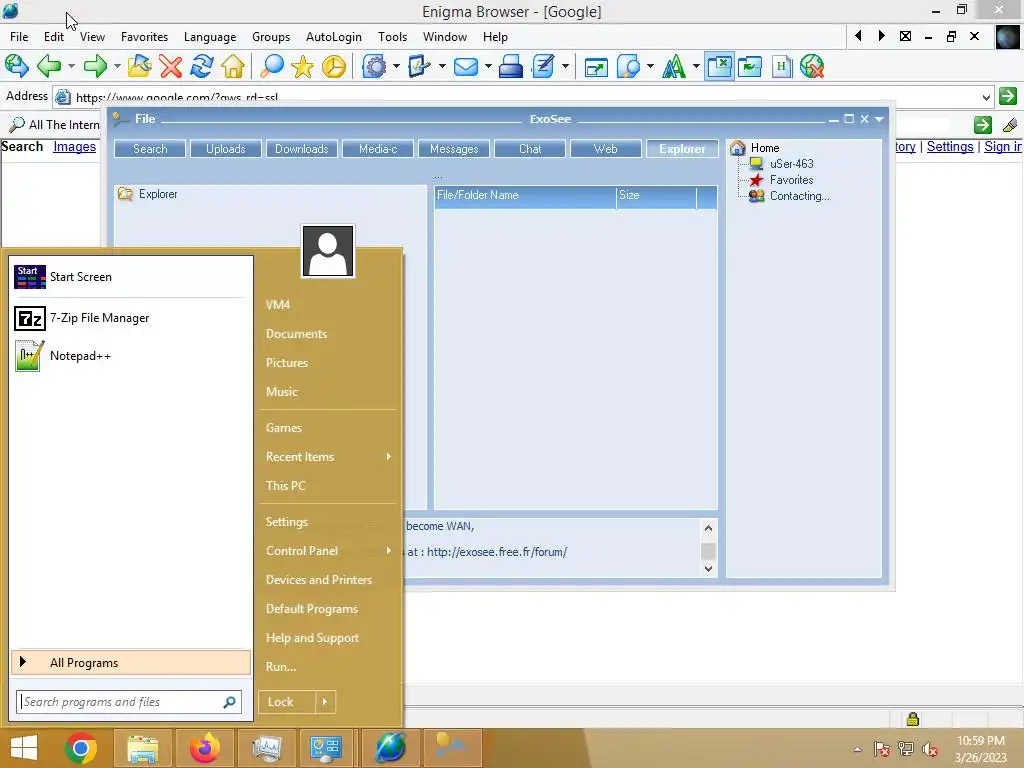Open Forward button history dropdown arrow

pos(117,66)
